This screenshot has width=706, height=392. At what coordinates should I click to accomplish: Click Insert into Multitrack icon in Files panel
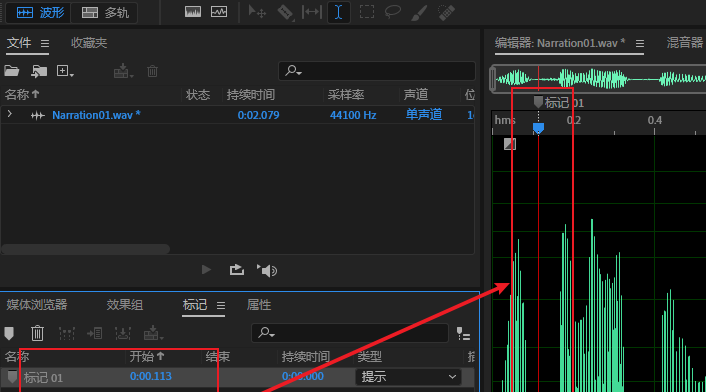tap(123, 71)
